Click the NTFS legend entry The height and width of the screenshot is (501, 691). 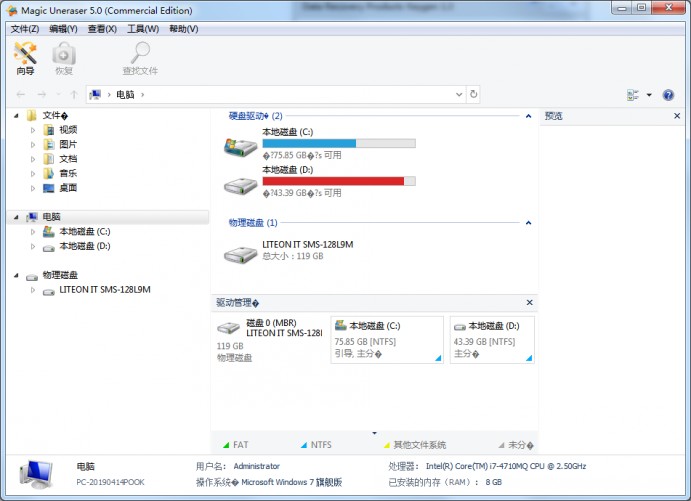click(316, 445)
